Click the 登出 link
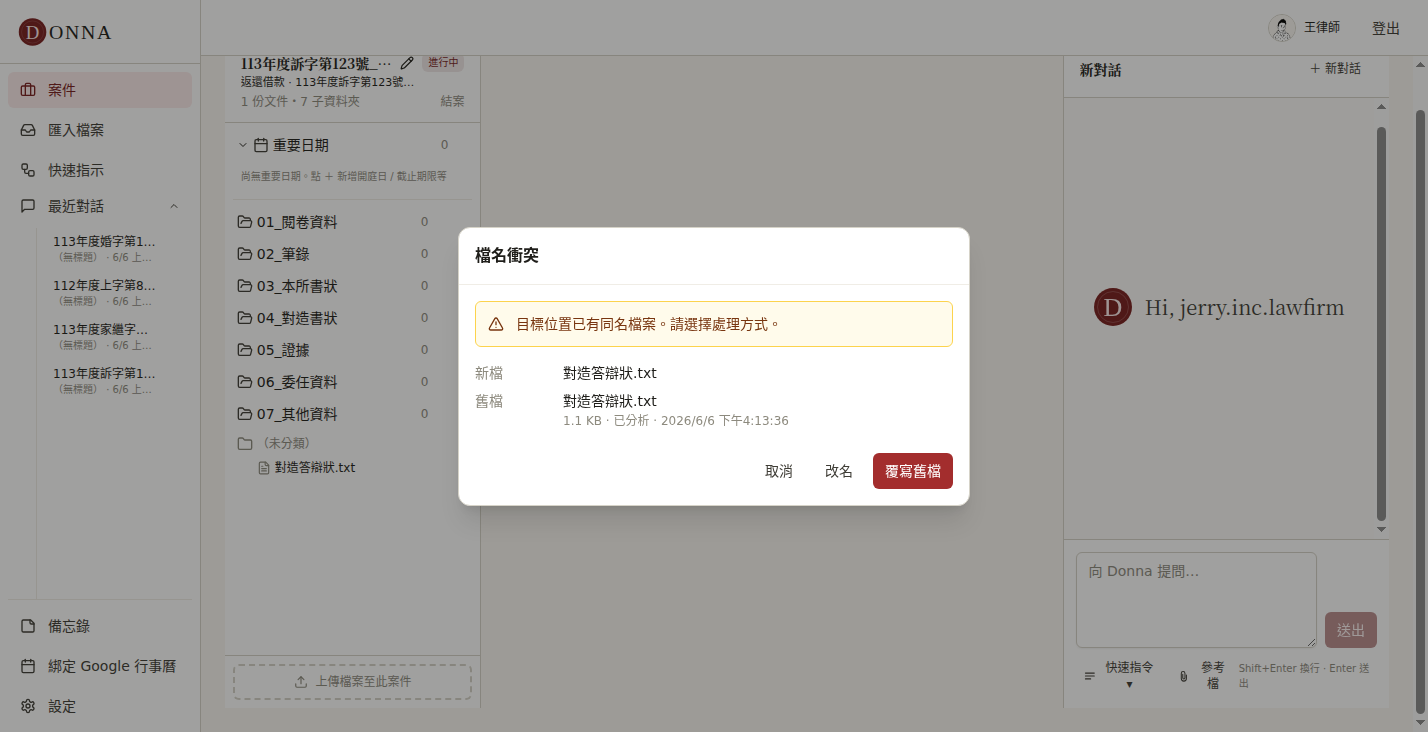1428x732 pixels. (x=1386, y=28)
